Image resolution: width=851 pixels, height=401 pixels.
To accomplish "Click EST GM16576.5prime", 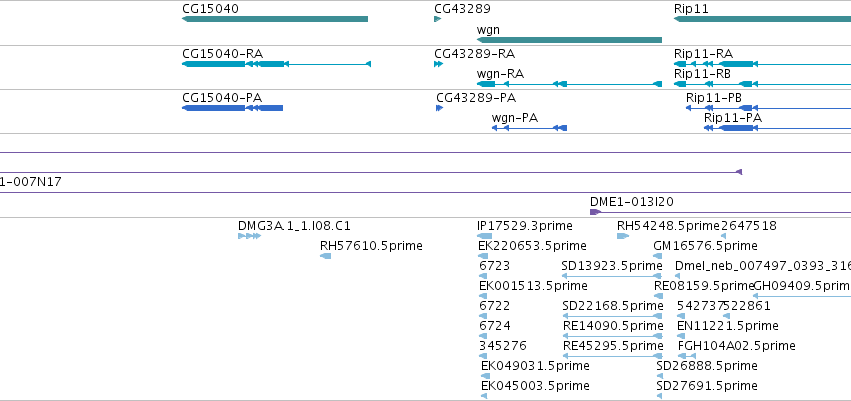I will click(x=658, y=256).
